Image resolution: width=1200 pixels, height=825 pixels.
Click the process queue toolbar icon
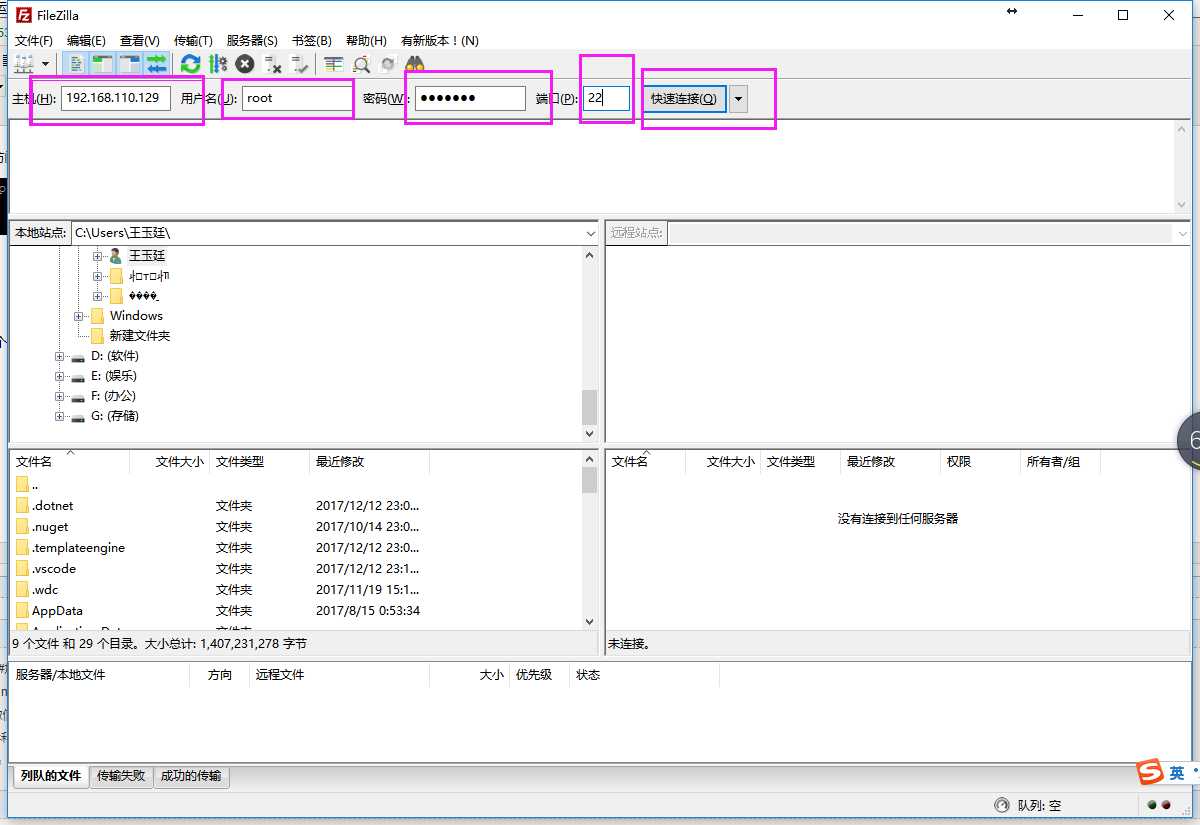(x=218, y=64)
